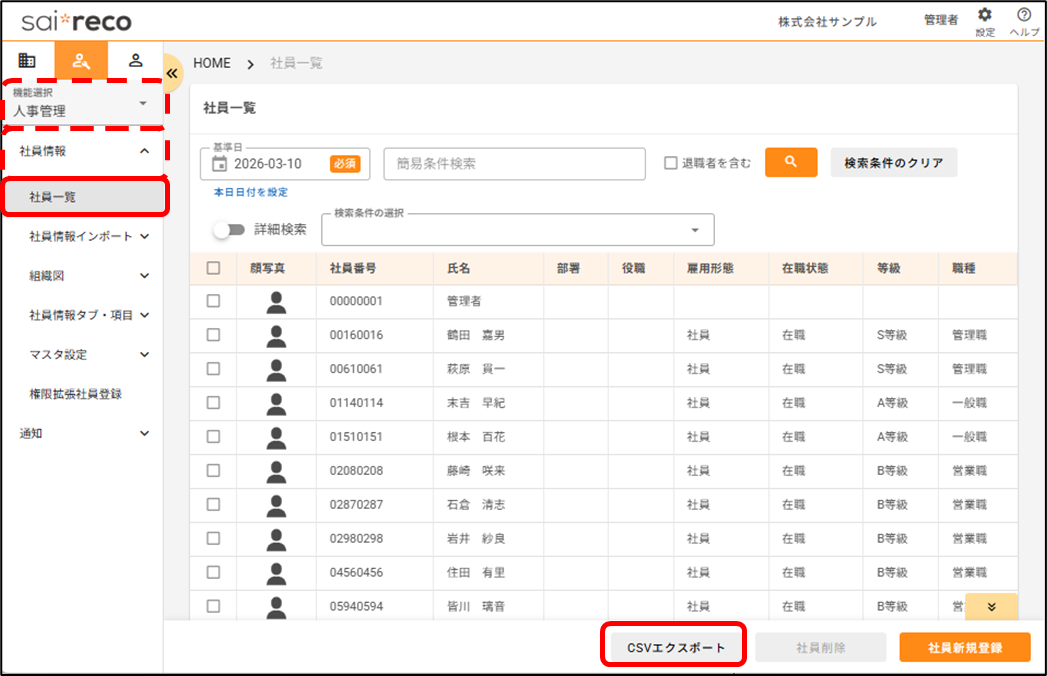Open 権限拡張社員登録 menu item
Image resolution: width=1047 pixels, height=676 pixels.
(76, 394)
